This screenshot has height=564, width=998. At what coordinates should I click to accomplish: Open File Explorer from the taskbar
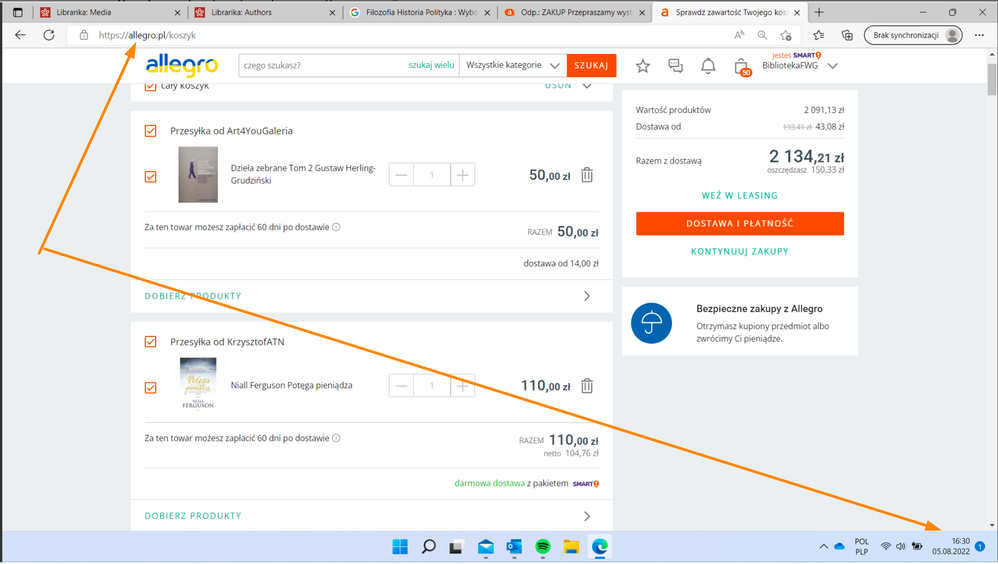(x=571, y=547)
